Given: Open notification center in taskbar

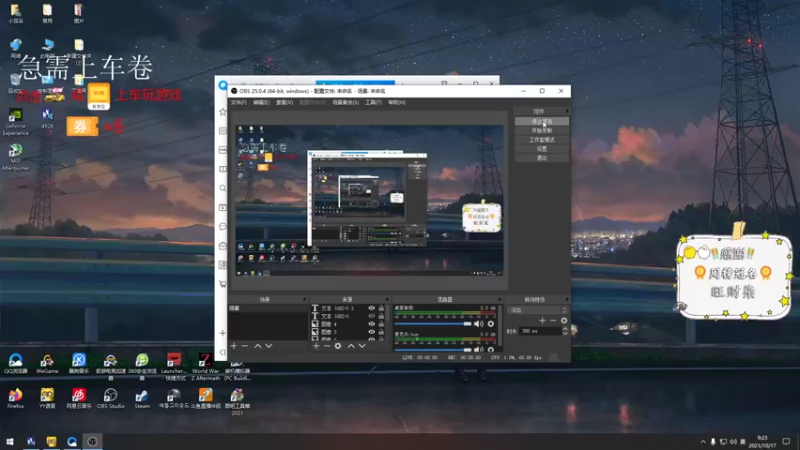Looking at the screenshot, I should coord(786,441).
